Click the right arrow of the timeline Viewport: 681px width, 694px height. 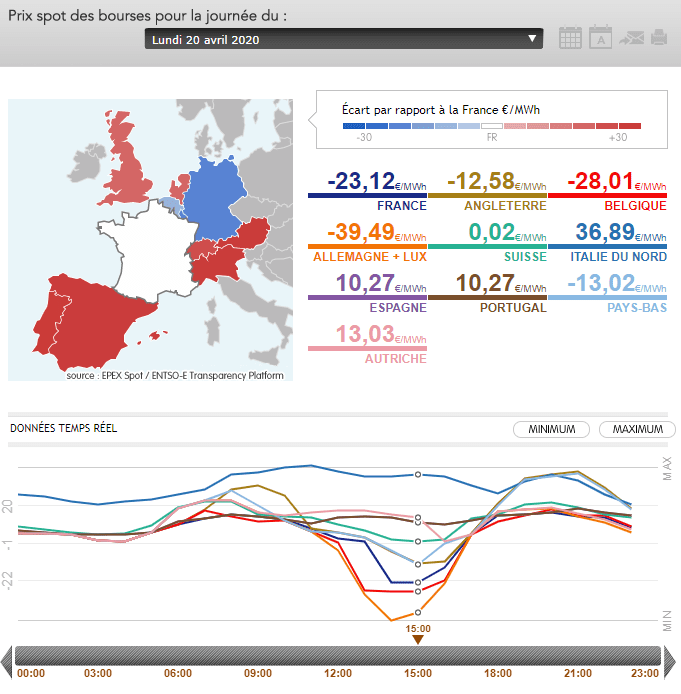point(672,657)
